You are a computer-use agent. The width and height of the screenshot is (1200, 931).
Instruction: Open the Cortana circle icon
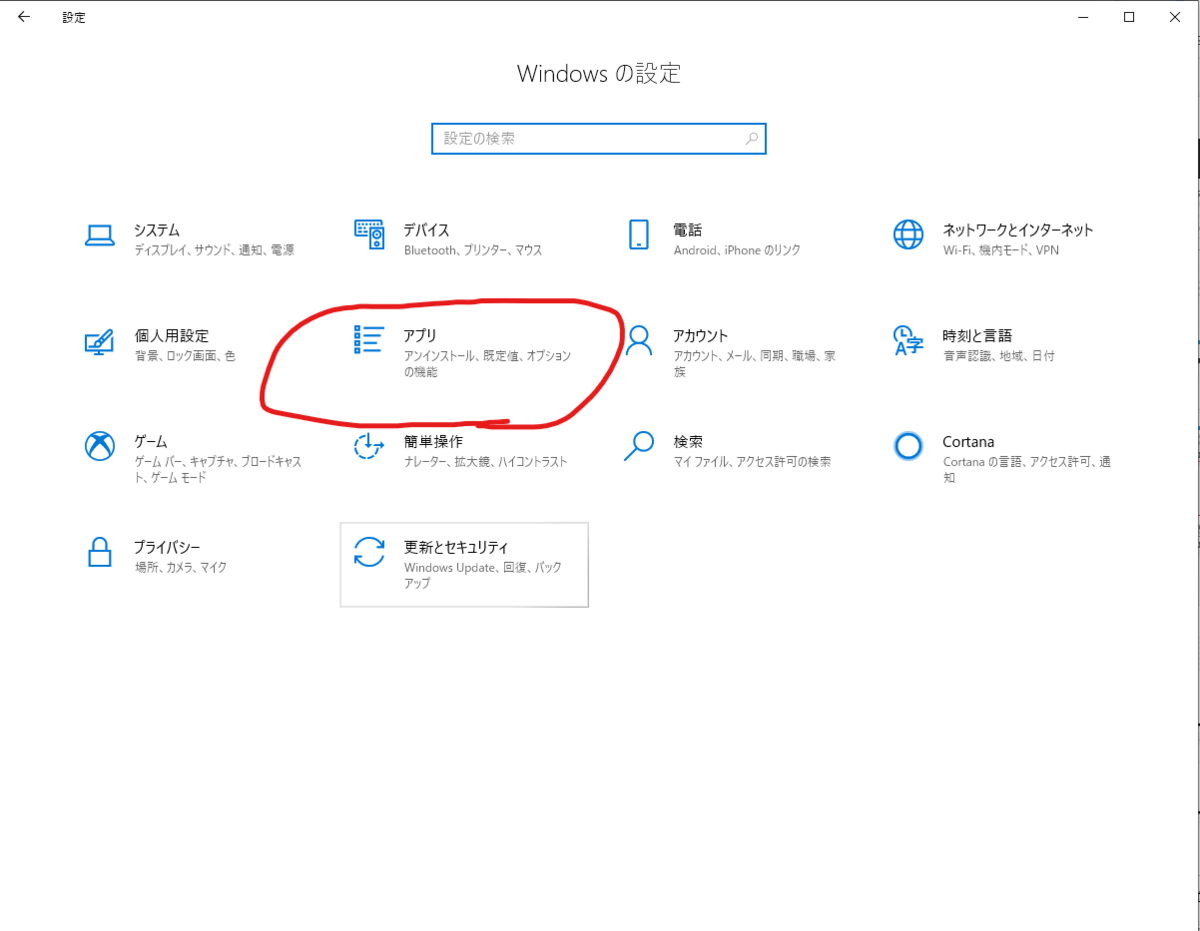pyautogui.click(x=908, y=446)
